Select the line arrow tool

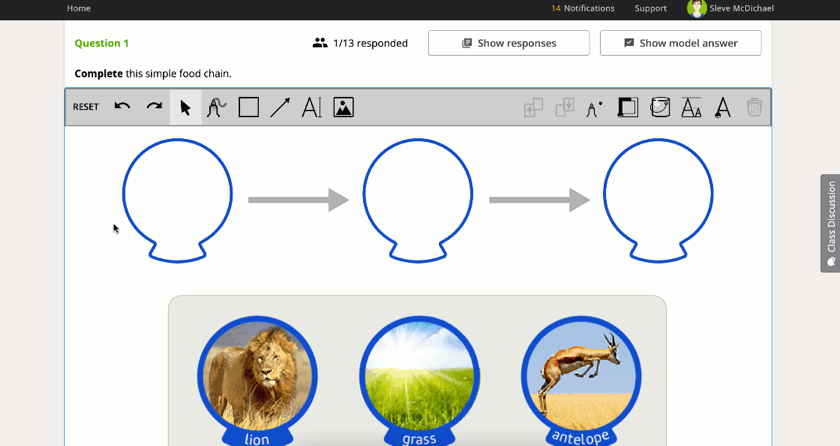click(280, 108)
